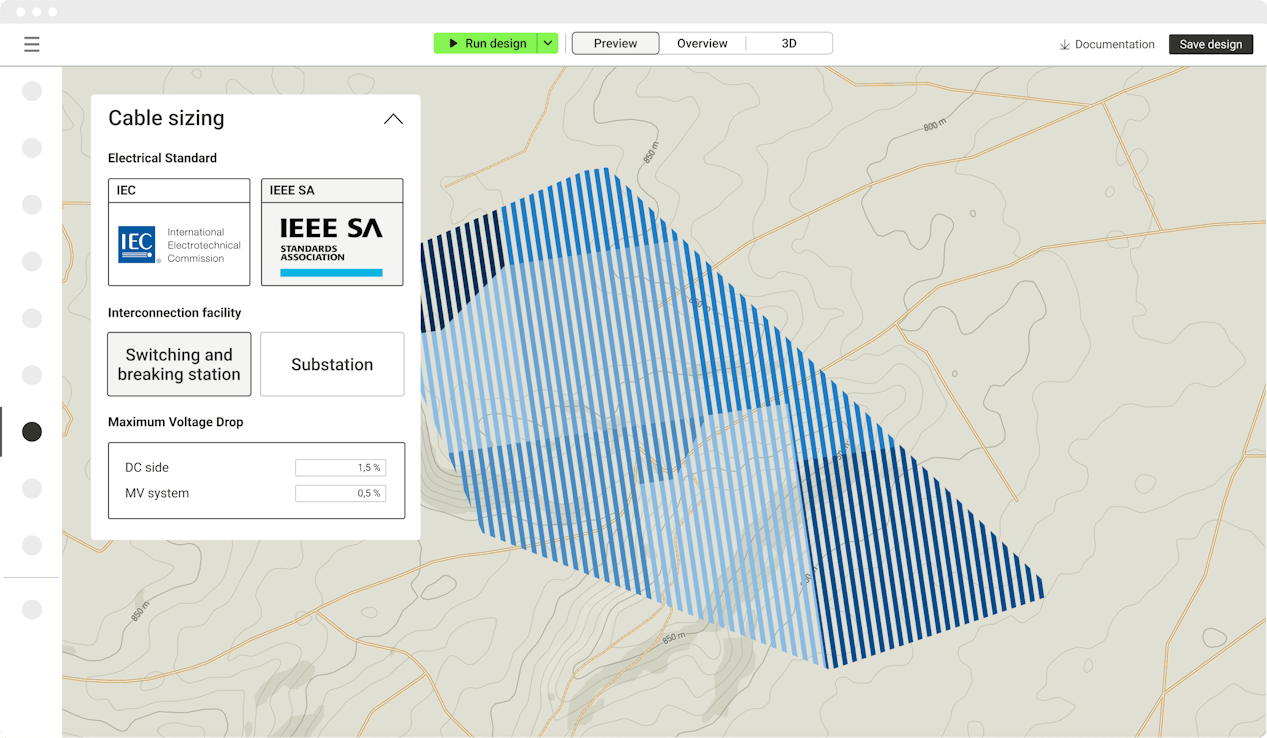Click the active dark sidebar step circle
Image resolution: width=1267 pixels, height=738 pixels.
[32, 432]
